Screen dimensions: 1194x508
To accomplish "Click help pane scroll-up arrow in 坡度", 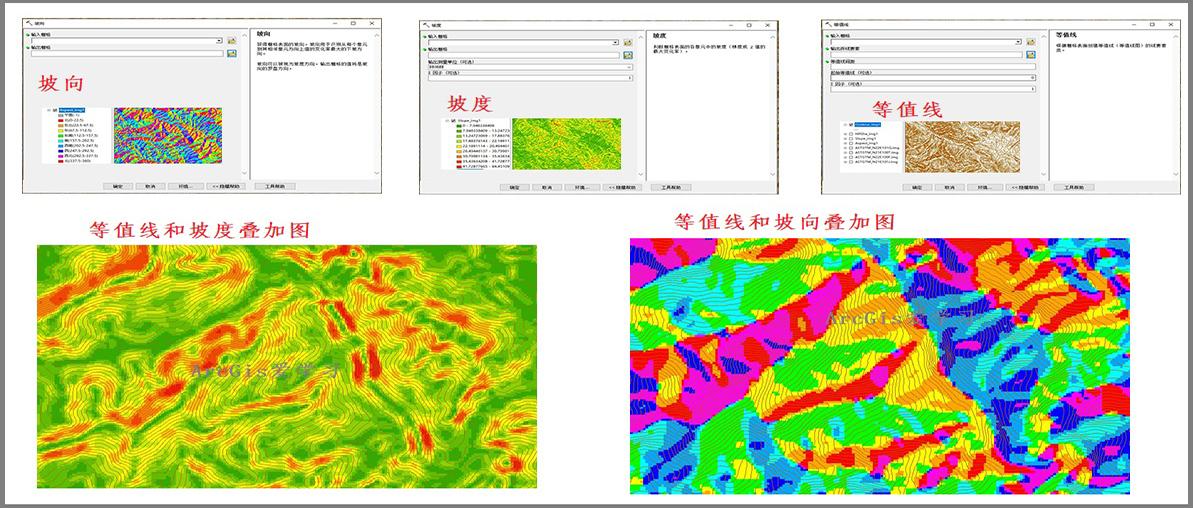I will 772,37.
